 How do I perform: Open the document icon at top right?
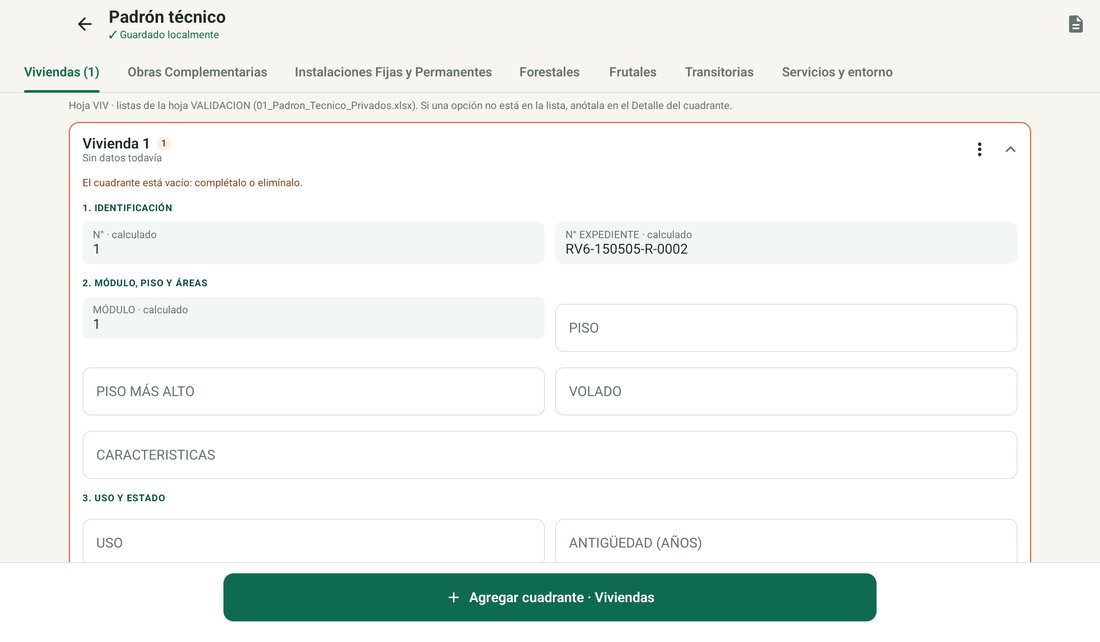1075,24
